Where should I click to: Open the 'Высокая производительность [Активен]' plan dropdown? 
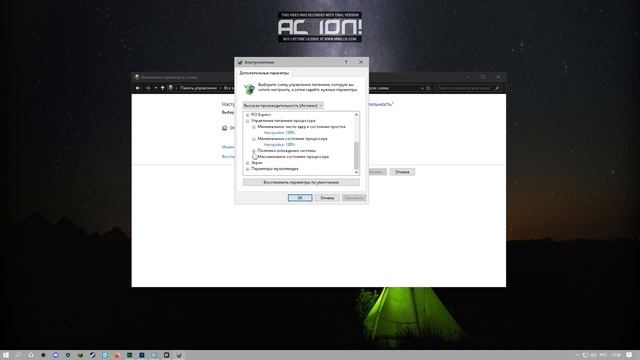tap(283, 105)
